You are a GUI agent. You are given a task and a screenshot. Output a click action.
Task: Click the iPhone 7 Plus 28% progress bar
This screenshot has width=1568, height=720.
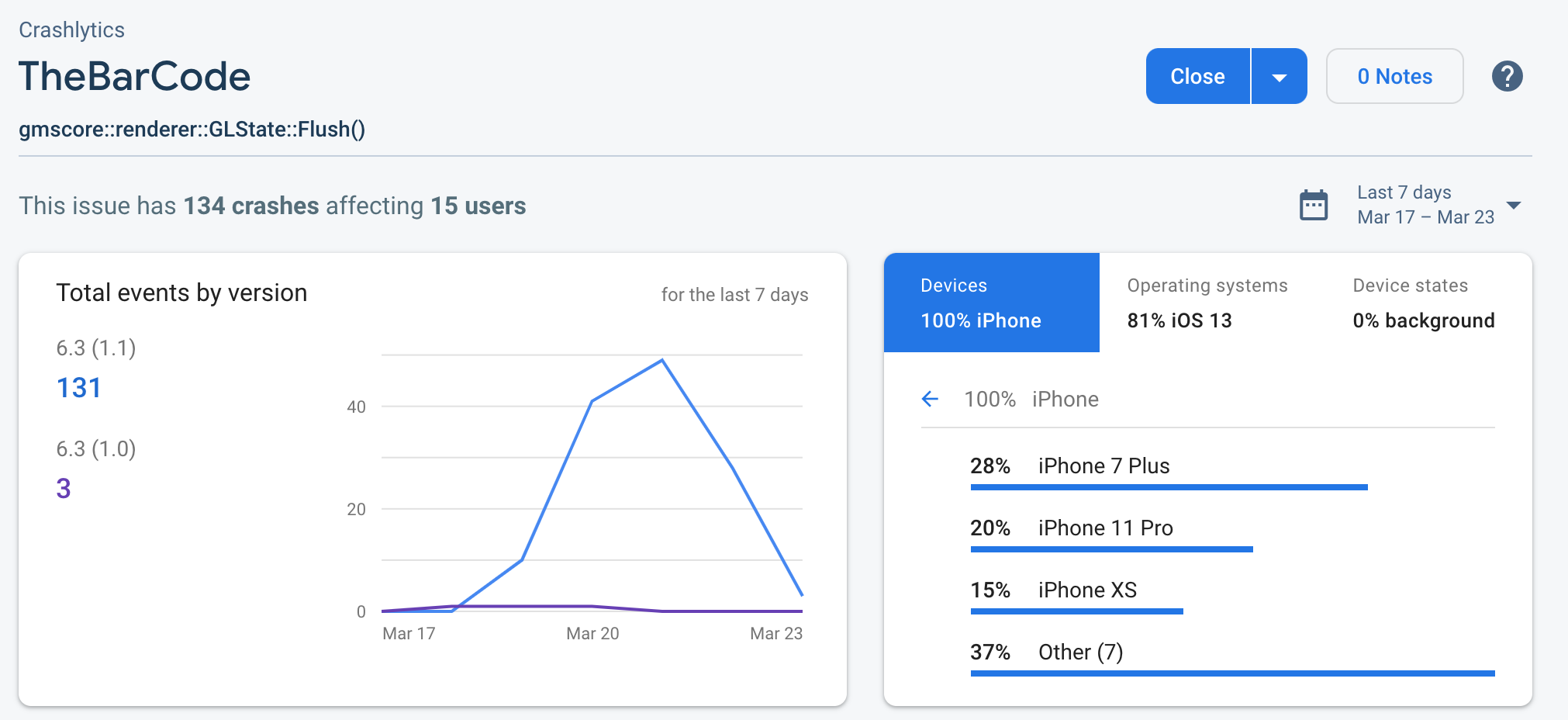pos(1169,487)
